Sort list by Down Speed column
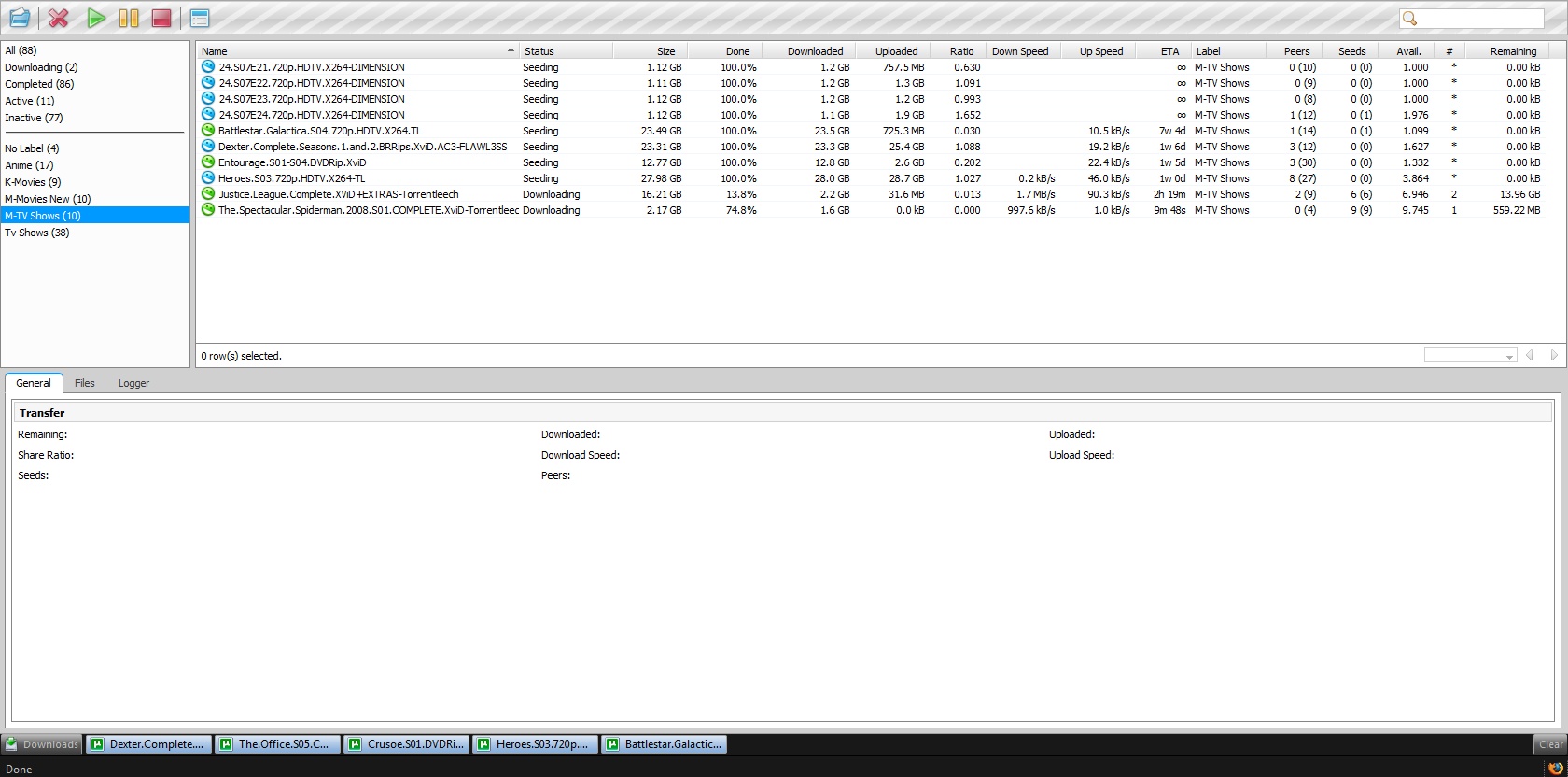The width and height of the screenshot is (1568, 777). coord(1020,51)
